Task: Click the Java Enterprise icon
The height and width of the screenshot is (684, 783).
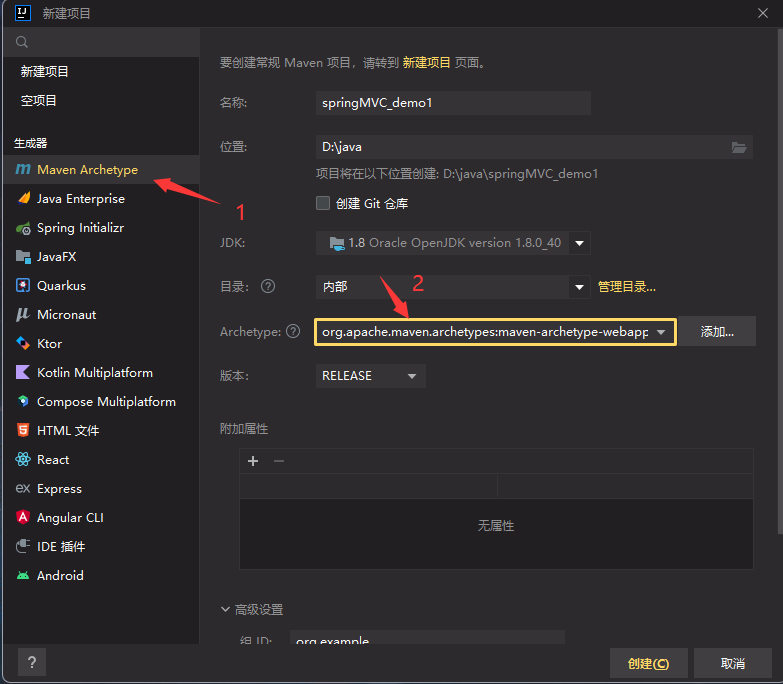Action: (23, 199)
